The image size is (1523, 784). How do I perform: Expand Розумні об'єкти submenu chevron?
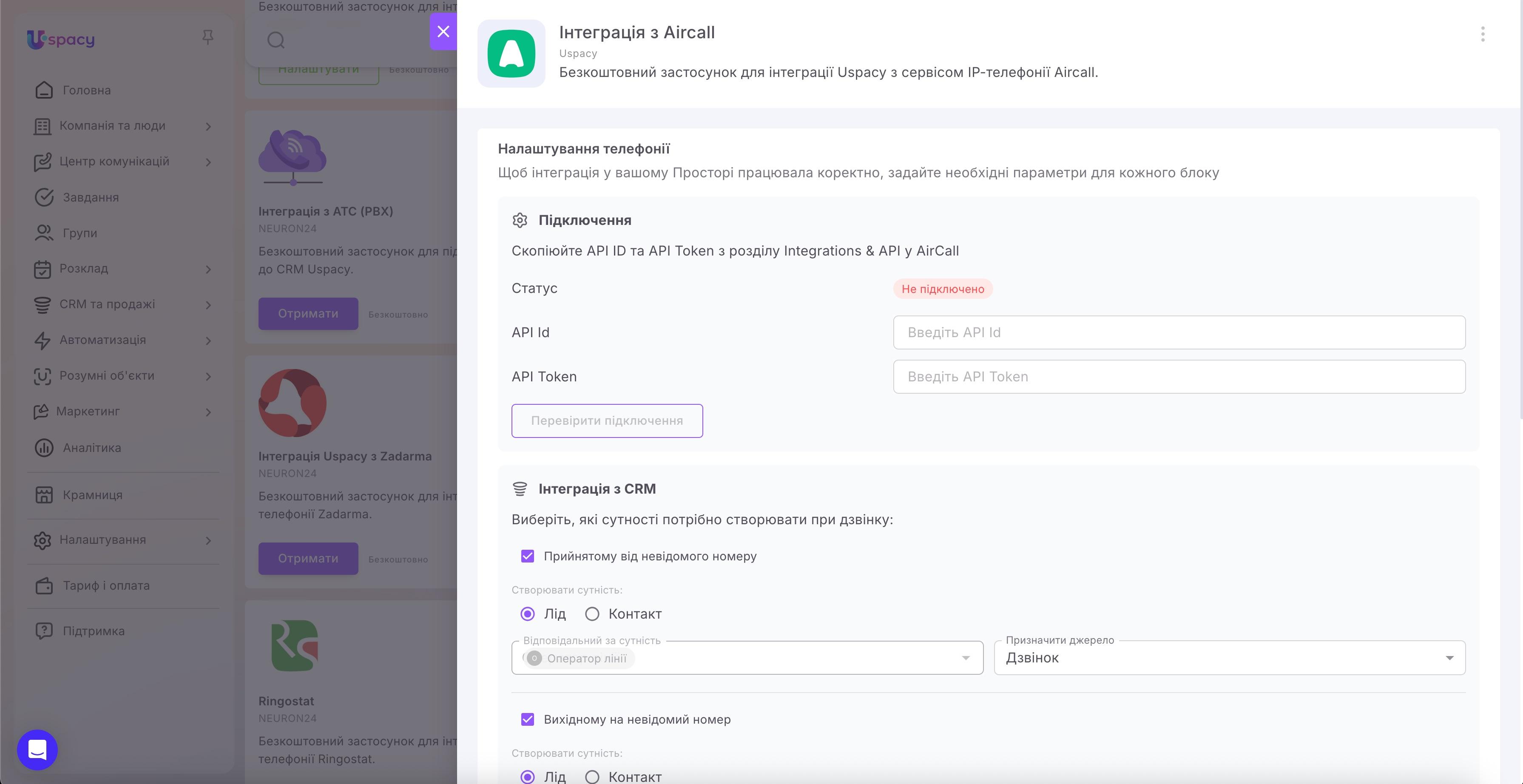[208, 377]
